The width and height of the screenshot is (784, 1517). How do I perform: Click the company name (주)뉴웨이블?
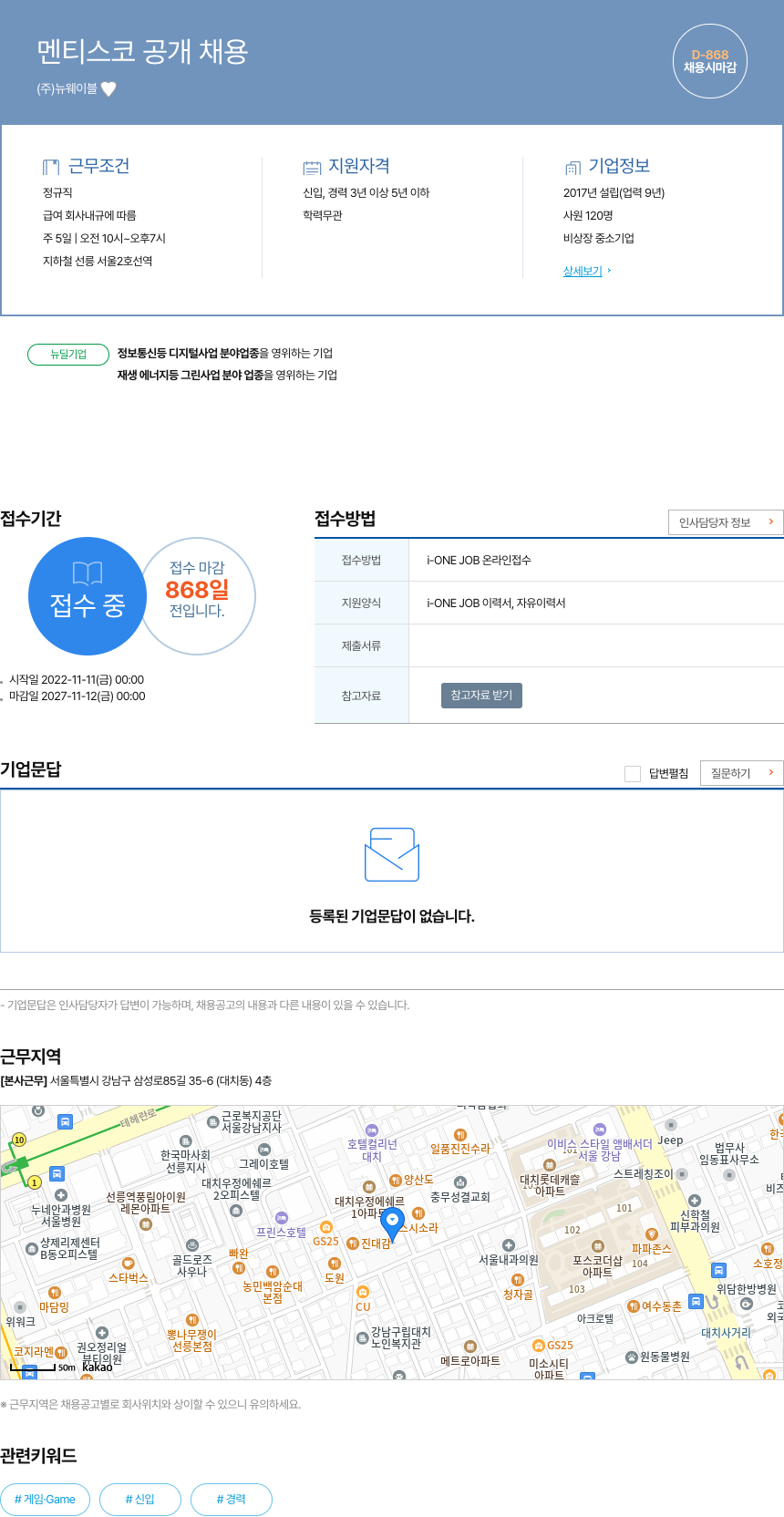click(x=67, y=88)
